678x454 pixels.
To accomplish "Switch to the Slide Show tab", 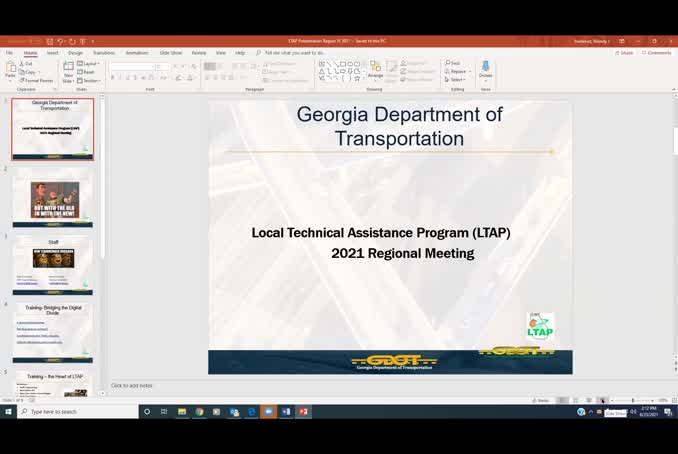I will (x=171, y=53).
